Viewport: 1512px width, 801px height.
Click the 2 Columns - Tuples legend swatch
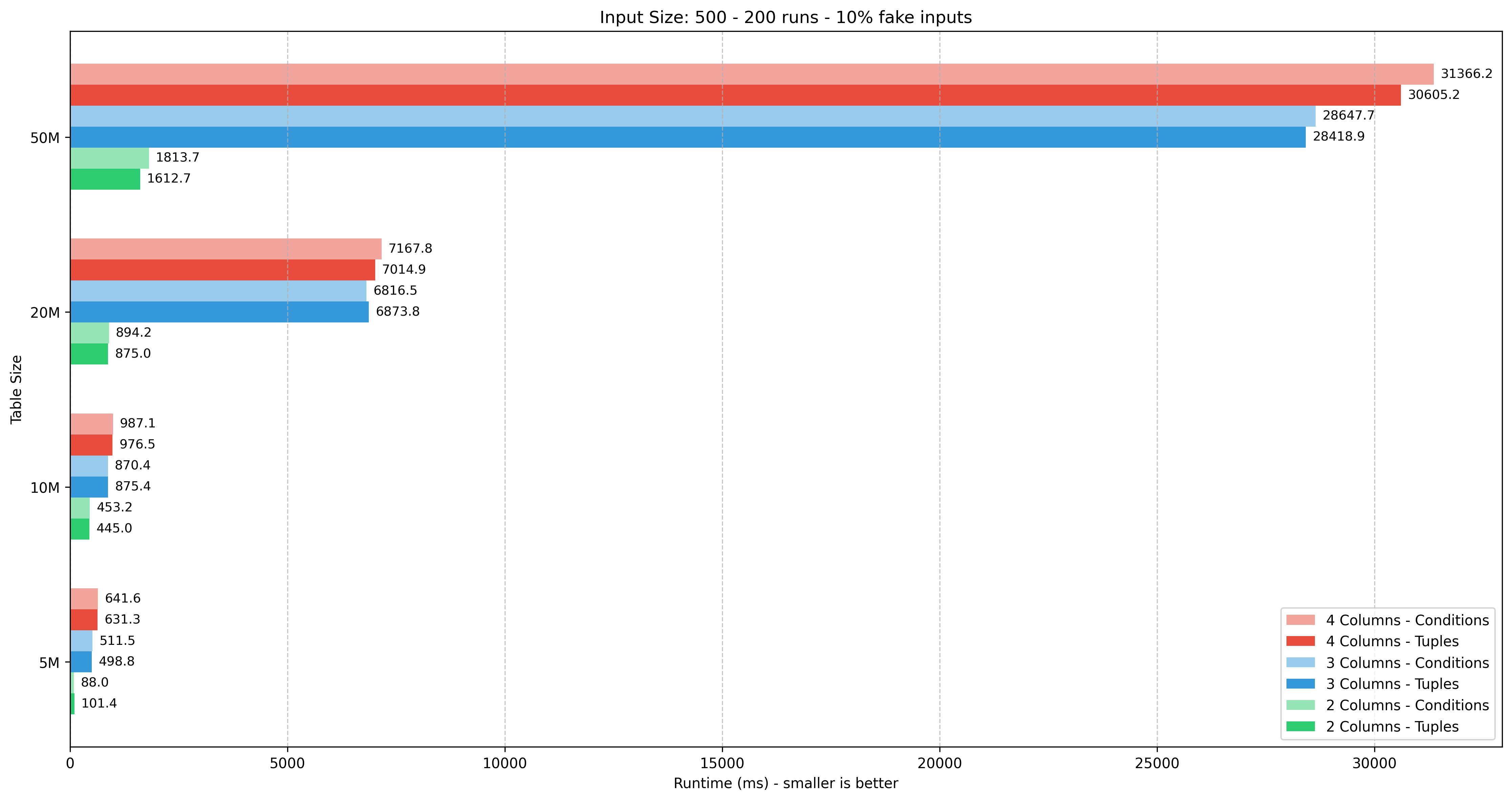tap(1300, 726)
